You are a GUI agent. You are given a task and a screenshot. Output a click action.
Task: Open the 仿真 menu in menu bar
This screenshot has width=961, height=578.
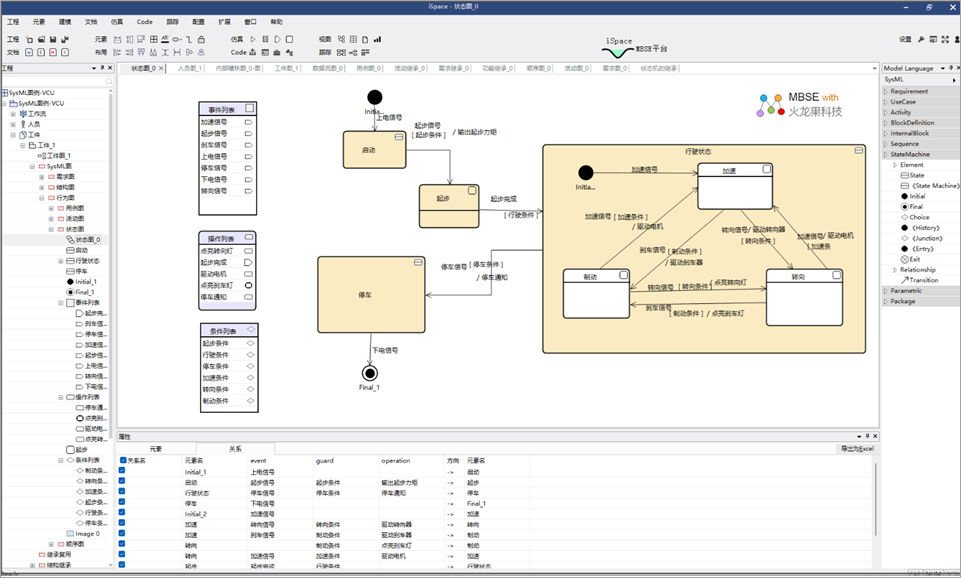[117, 21]
